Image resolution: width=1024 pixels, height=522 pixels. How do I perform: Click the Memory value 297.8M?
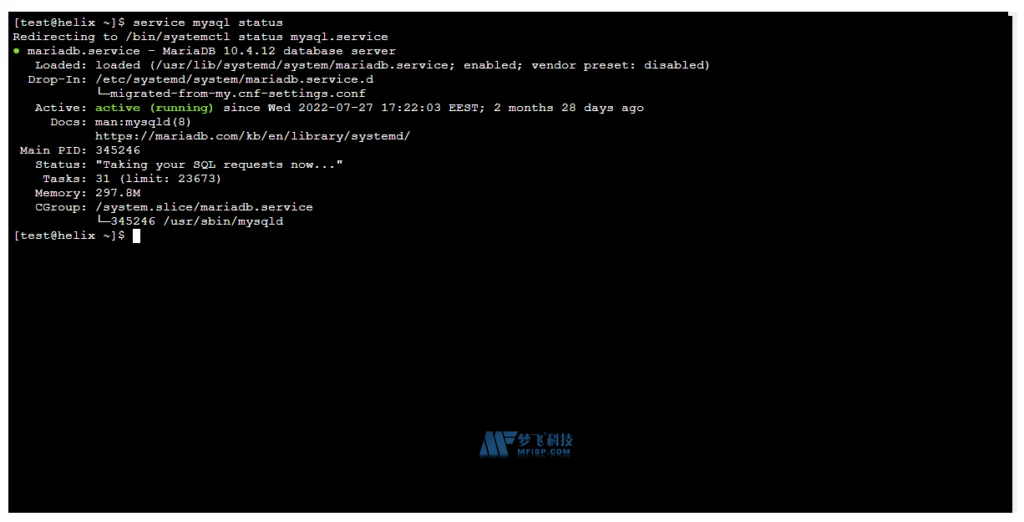tap(118, 193)
